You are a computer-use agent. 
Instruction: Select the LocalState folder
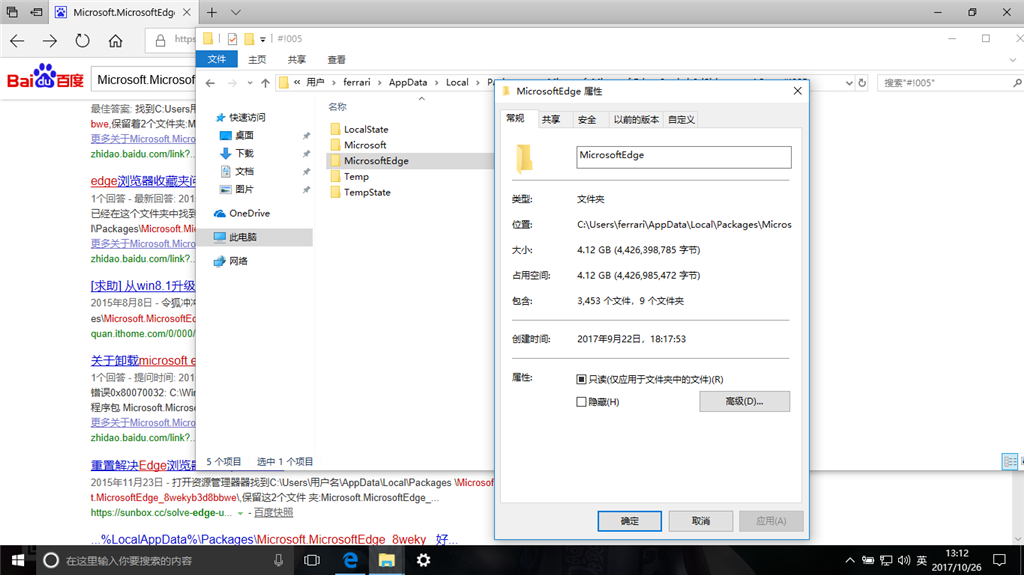tap(366, 129)
